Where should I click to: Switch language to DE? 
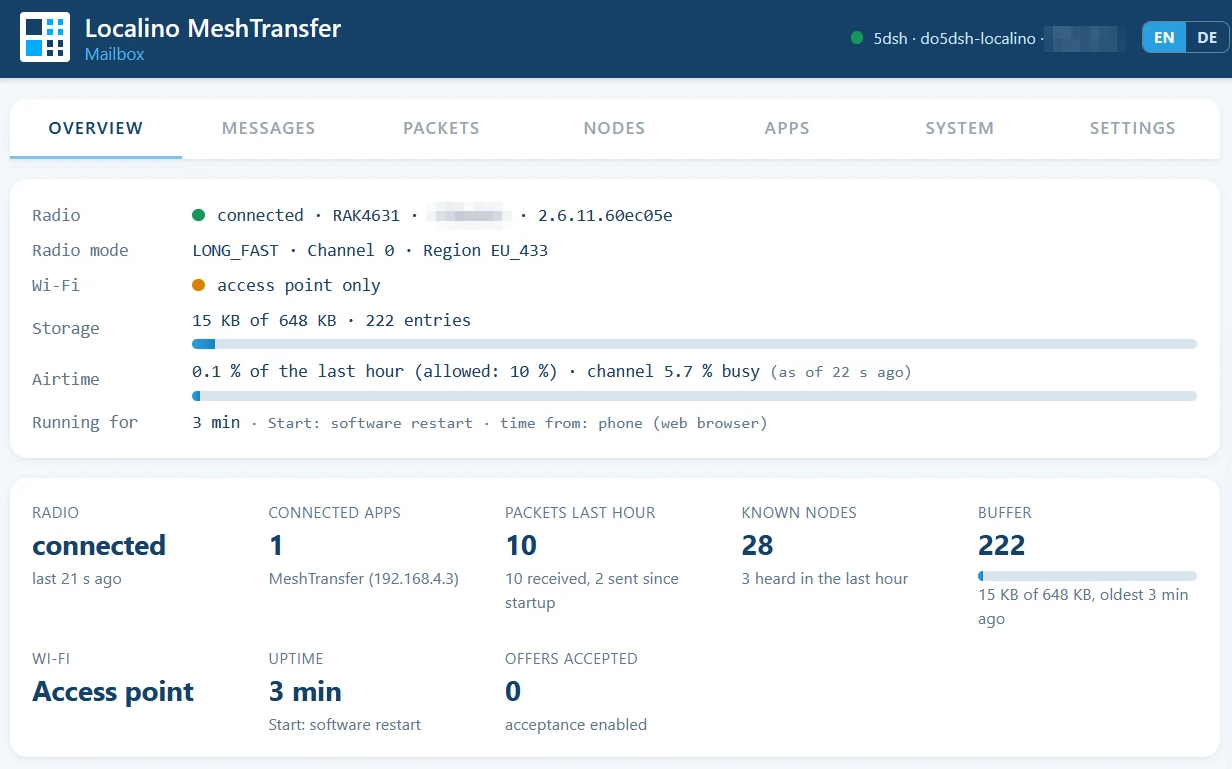(1207, 38)
